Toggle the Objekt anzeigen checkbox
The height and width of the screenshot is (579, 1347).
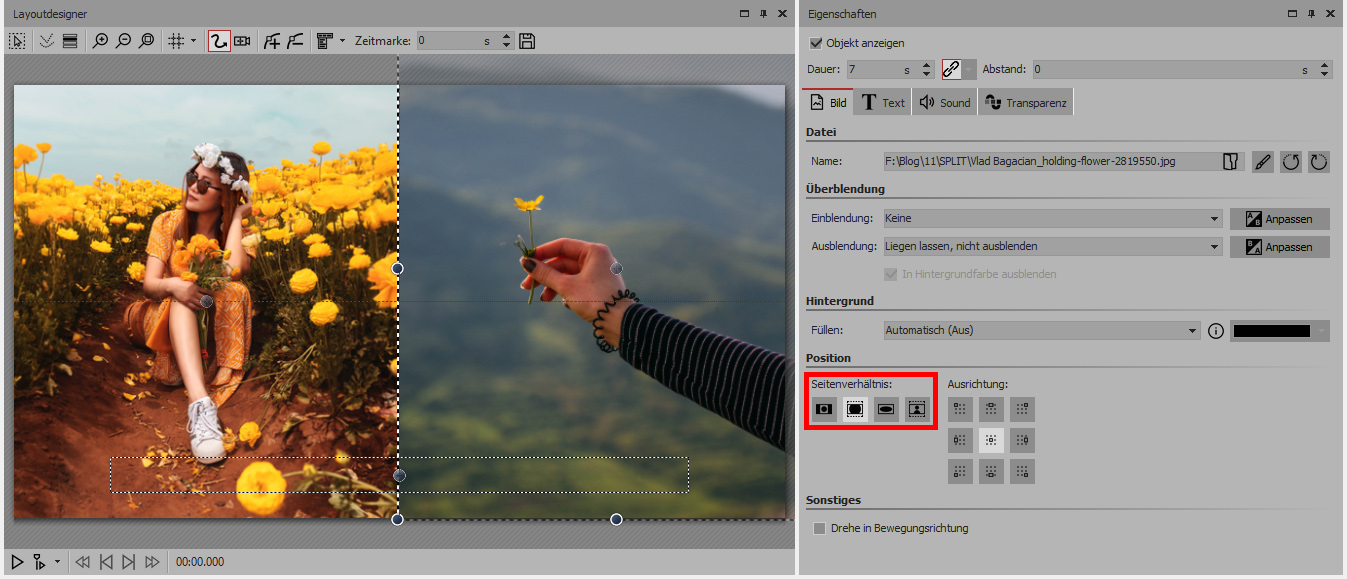pyautogui.click(x=816, y=43)
